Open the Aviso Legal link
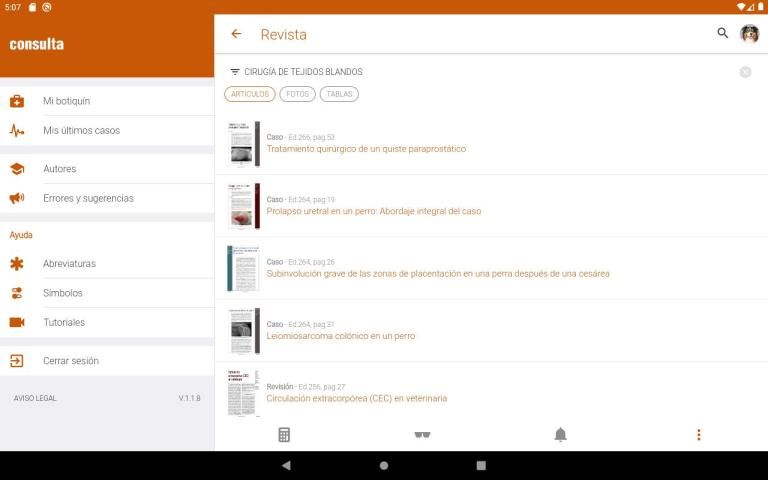768x480 pixels. [x=35, y=398]
